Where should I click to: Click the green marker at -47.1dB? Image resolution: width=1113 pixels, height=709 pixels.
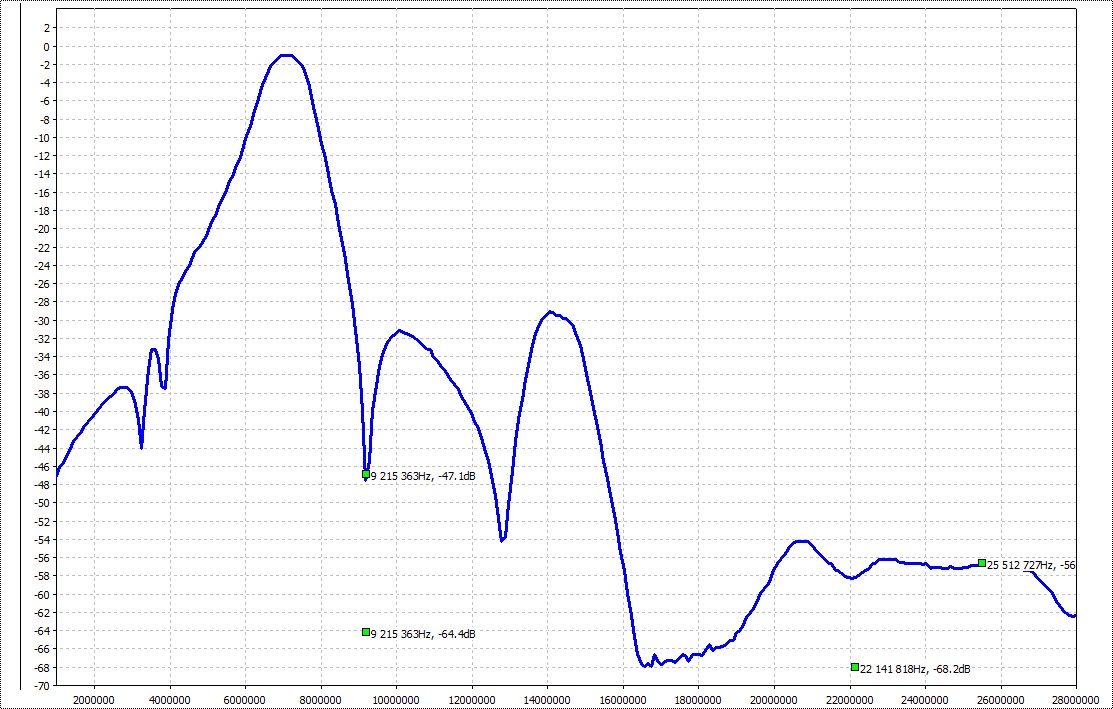[x=366, y=474]
